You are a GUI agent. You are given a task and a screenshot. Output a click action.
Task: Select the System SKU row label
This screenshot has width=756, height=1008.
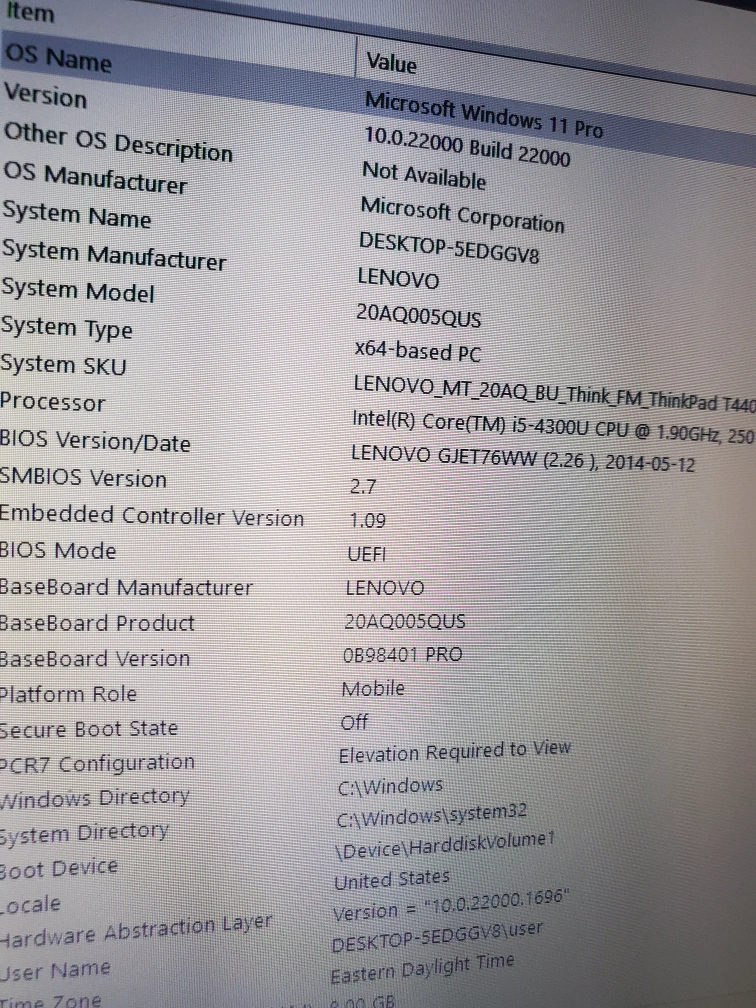click(x=64, y=364)
